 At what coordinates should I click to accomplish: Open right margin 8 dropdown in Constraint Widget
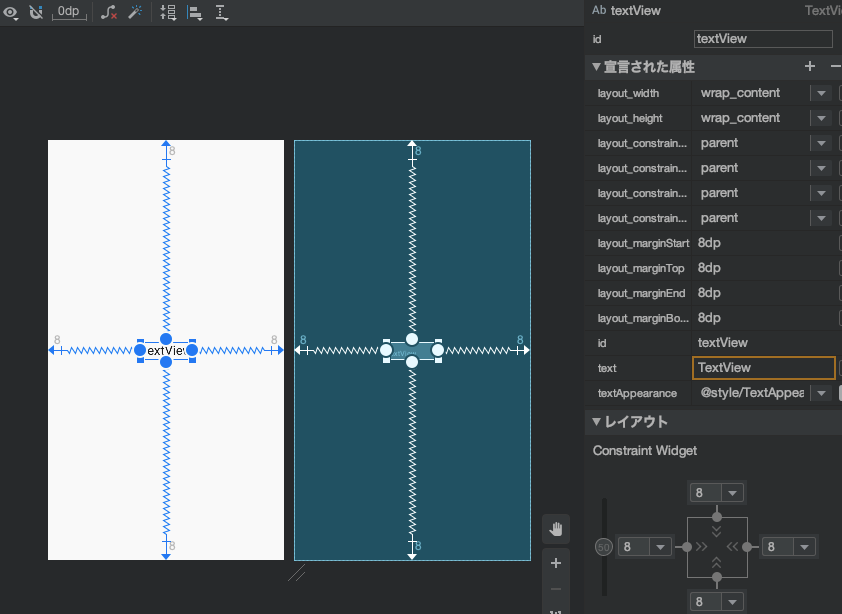[804, 547]
